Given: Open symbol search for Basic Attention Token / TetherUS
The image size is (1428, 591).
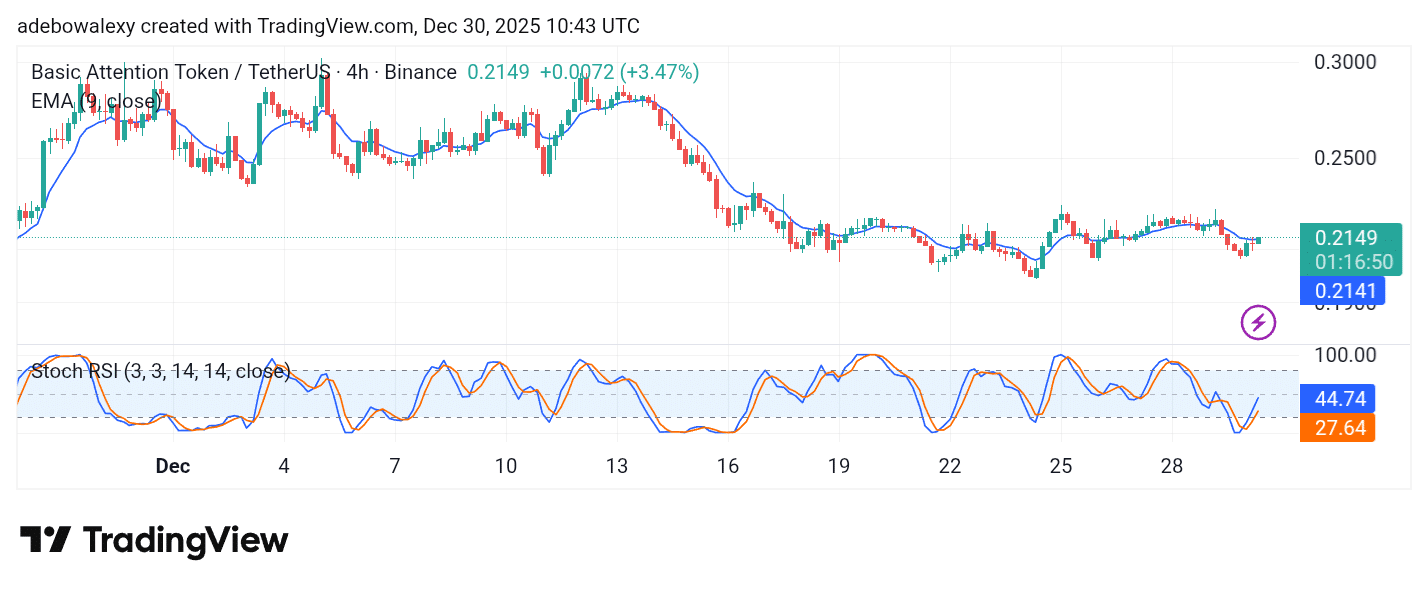Looking at the screenshot, I should pos(180,71).
